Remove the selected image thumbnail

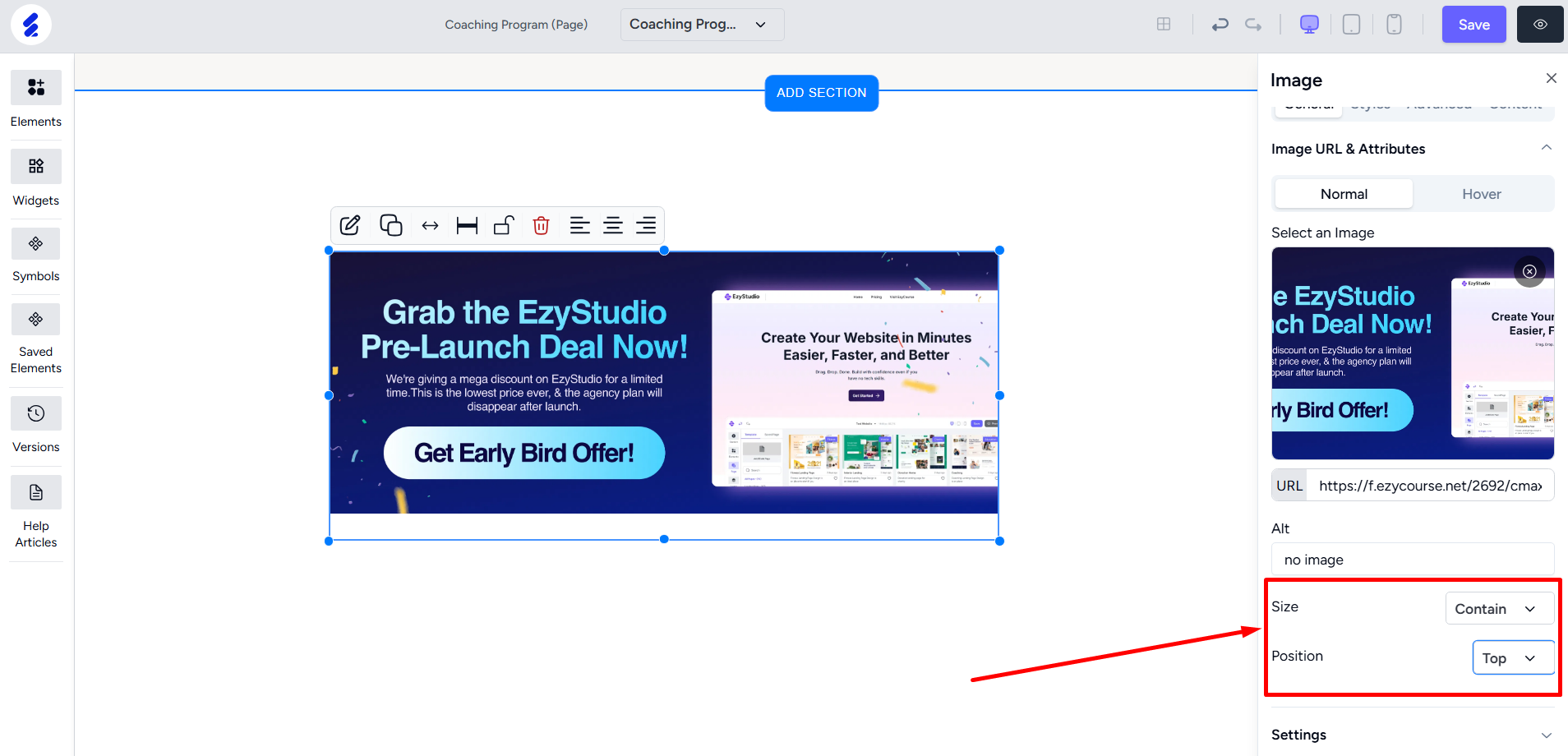coord(1529,271)
